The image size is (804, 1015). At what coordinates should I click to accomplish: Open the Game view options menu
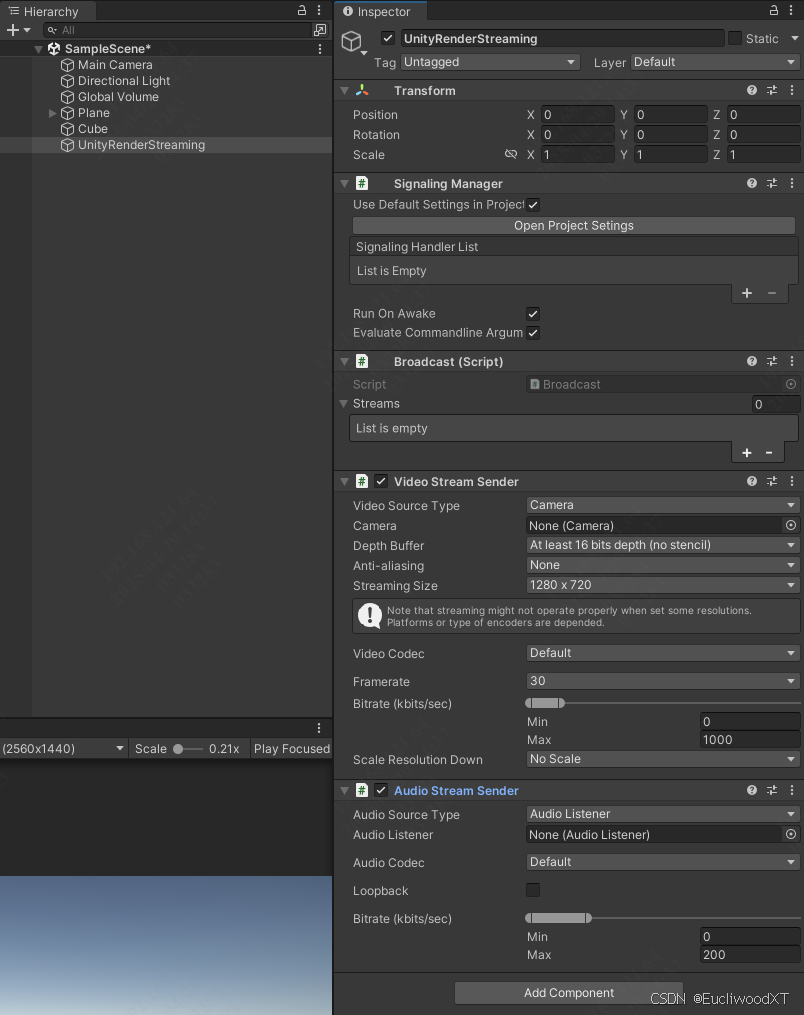319,728
